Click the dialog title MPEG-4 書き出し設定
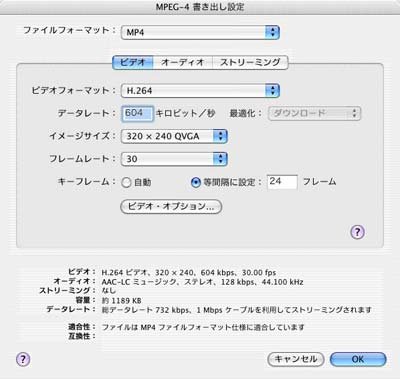400x379 pixels. (200, 7)
